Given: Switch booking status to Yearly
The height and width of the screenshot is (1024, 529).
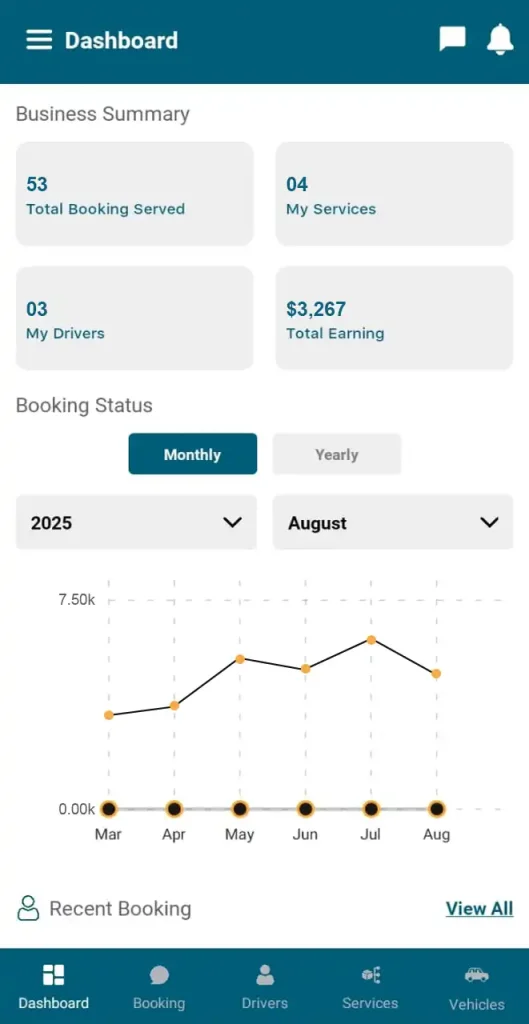Looking at the screenshot, I should point(336,454).
